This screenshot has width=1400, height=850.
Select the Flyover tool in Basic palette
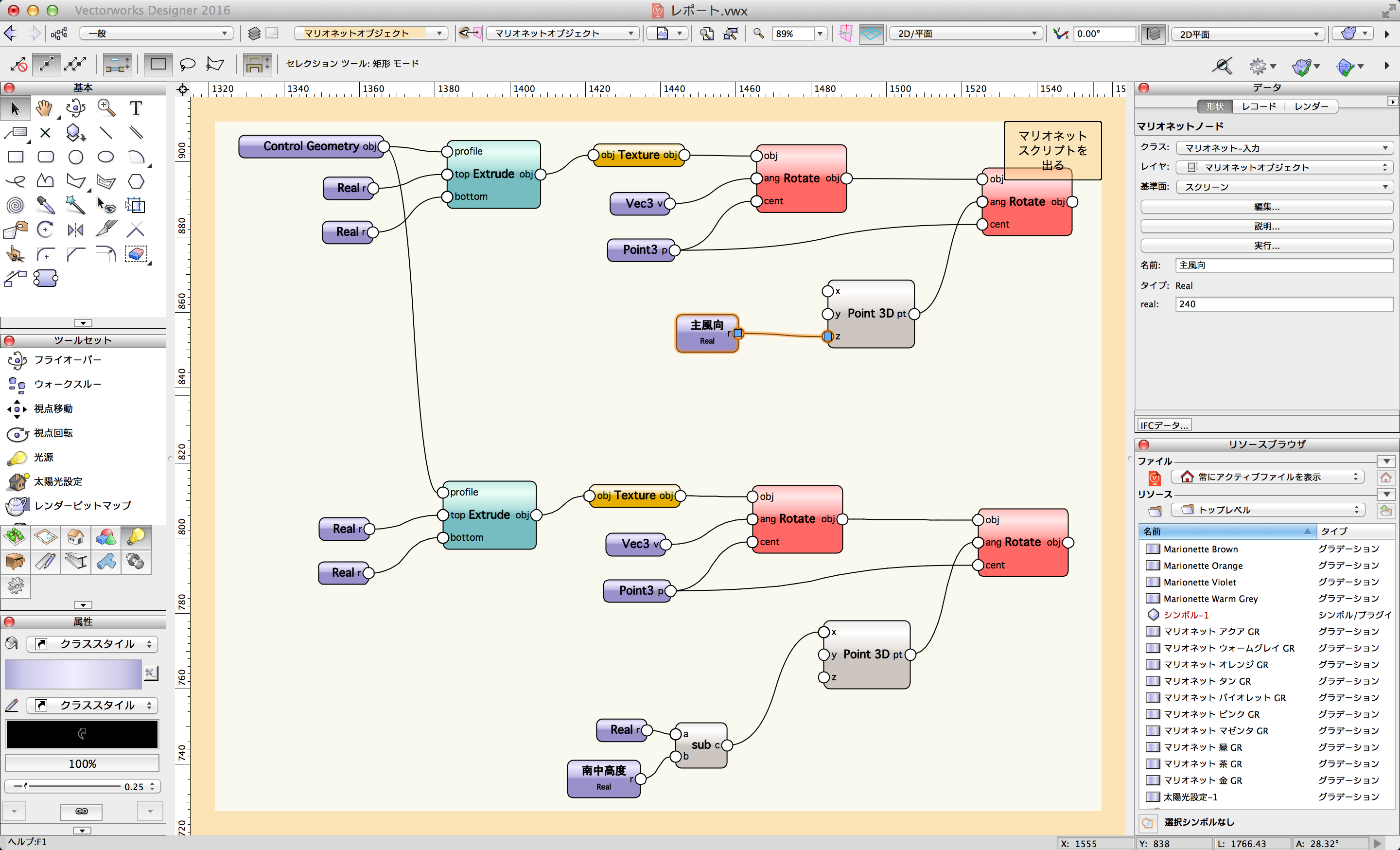(x=75, y=108)
